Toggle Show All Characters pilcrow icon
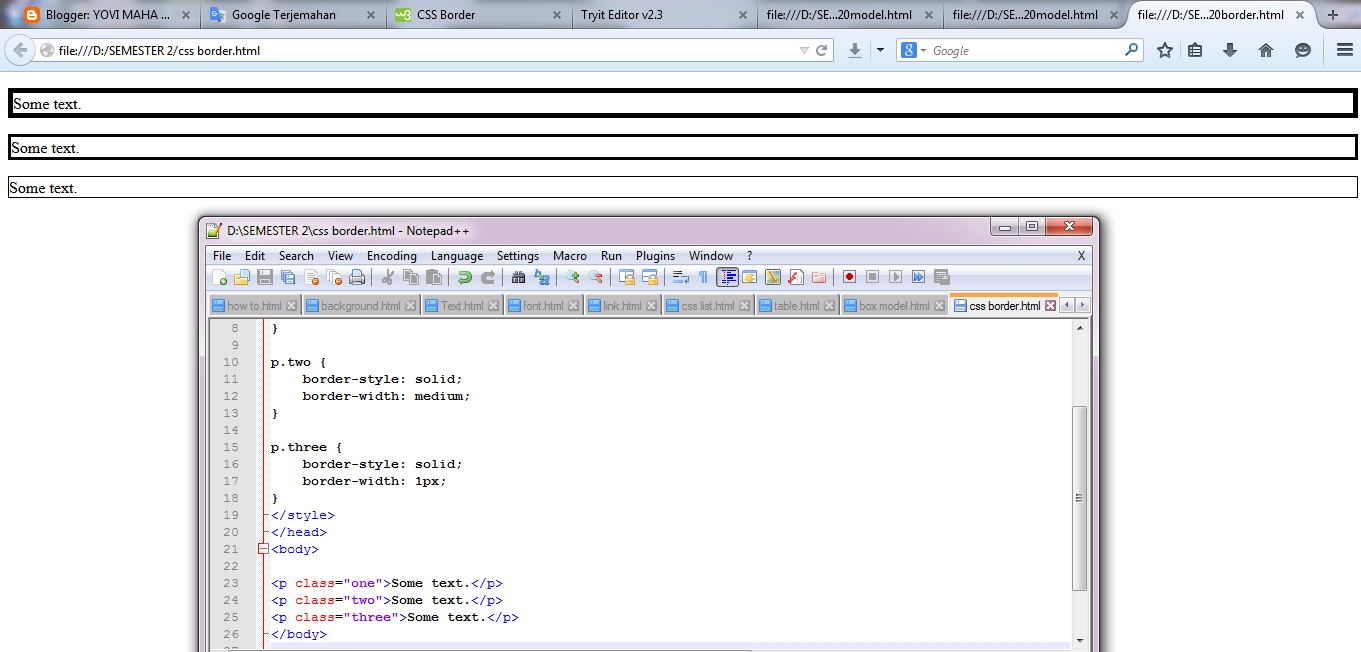The image size is (1361, 652). [703, 277]
